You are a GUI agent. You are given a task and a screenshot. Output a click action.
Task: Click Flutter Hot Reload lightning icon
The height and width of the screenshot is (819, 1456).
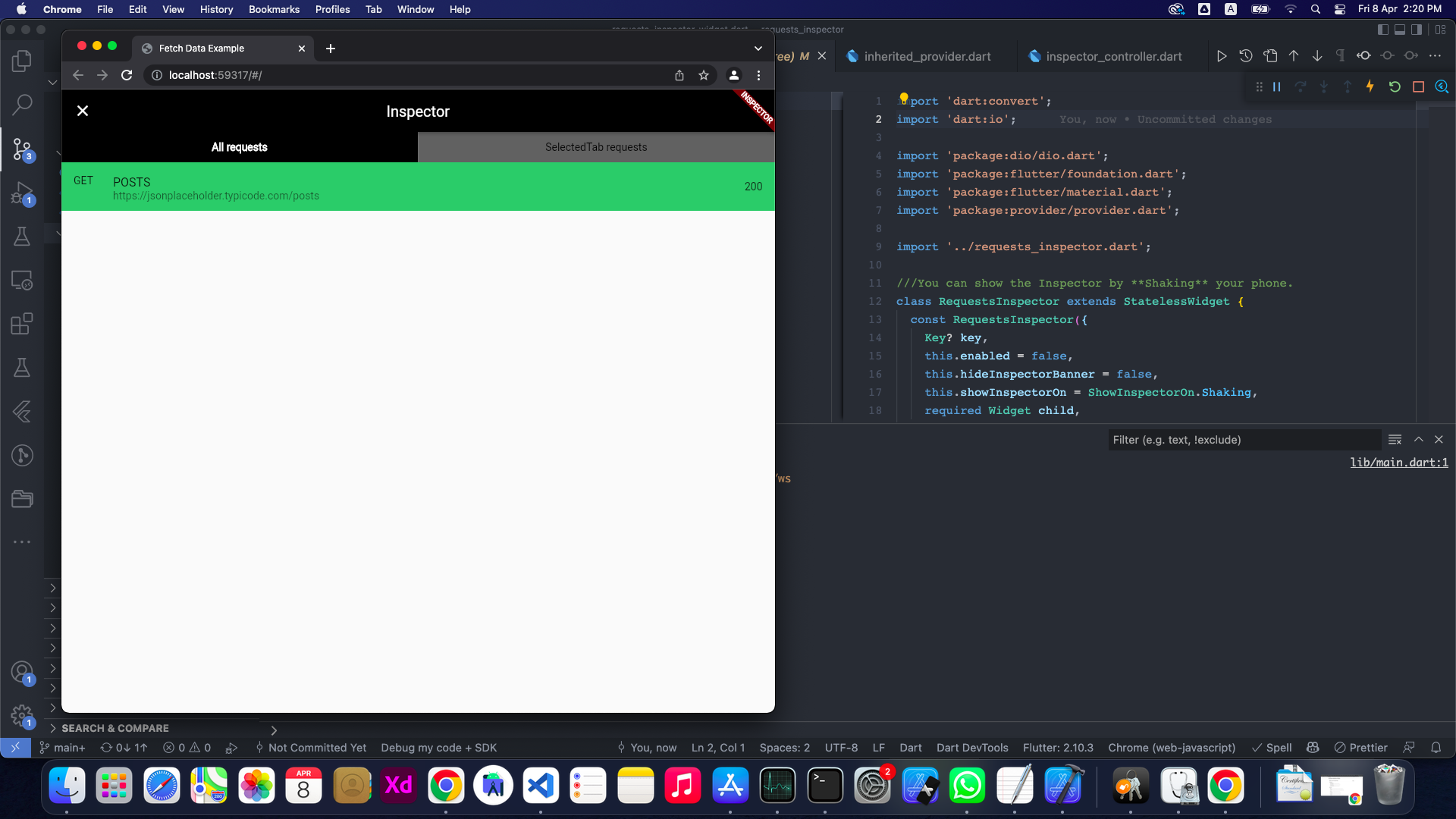(1370, 86)
